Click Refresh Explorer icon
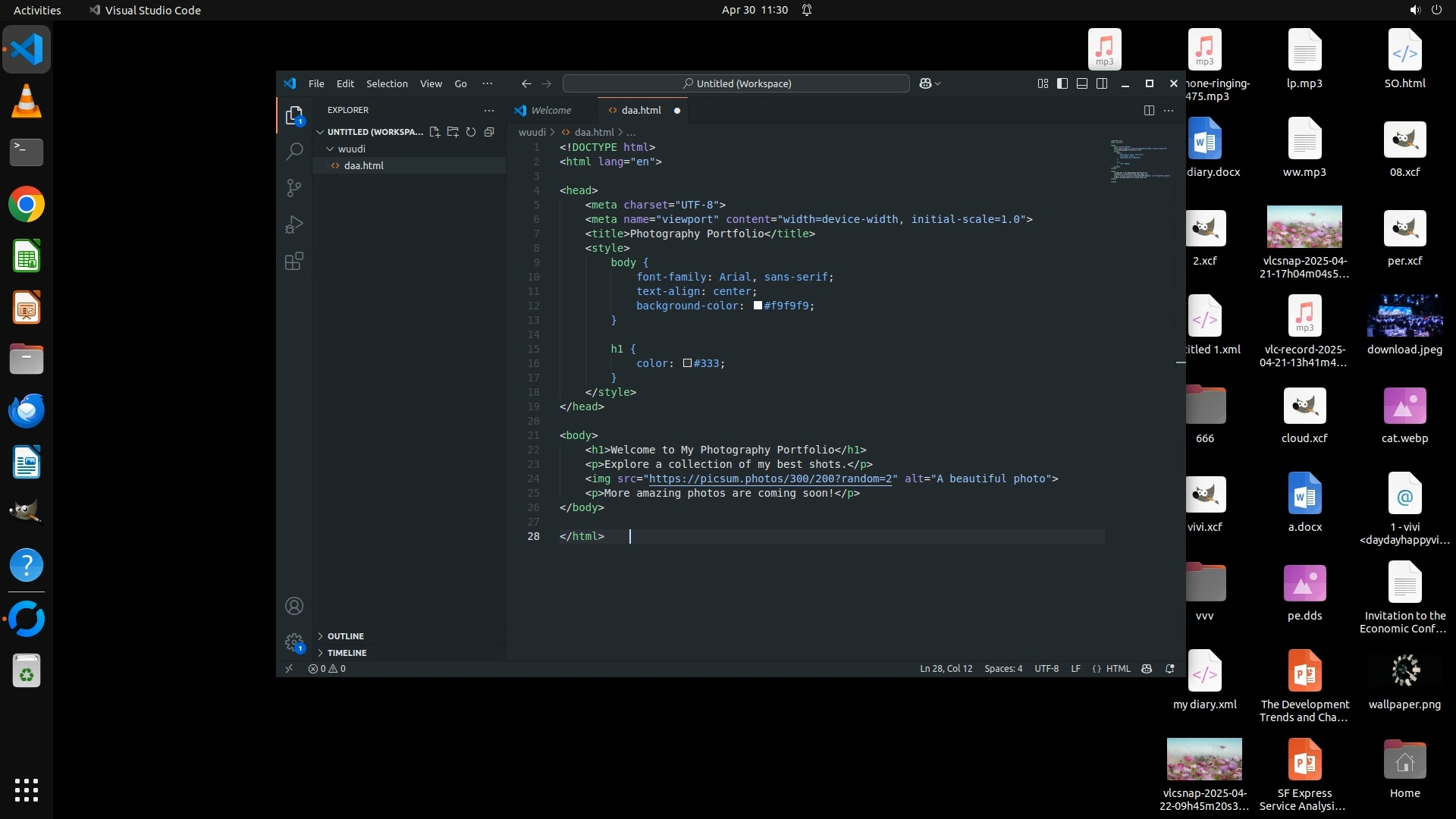 point(471,132)
